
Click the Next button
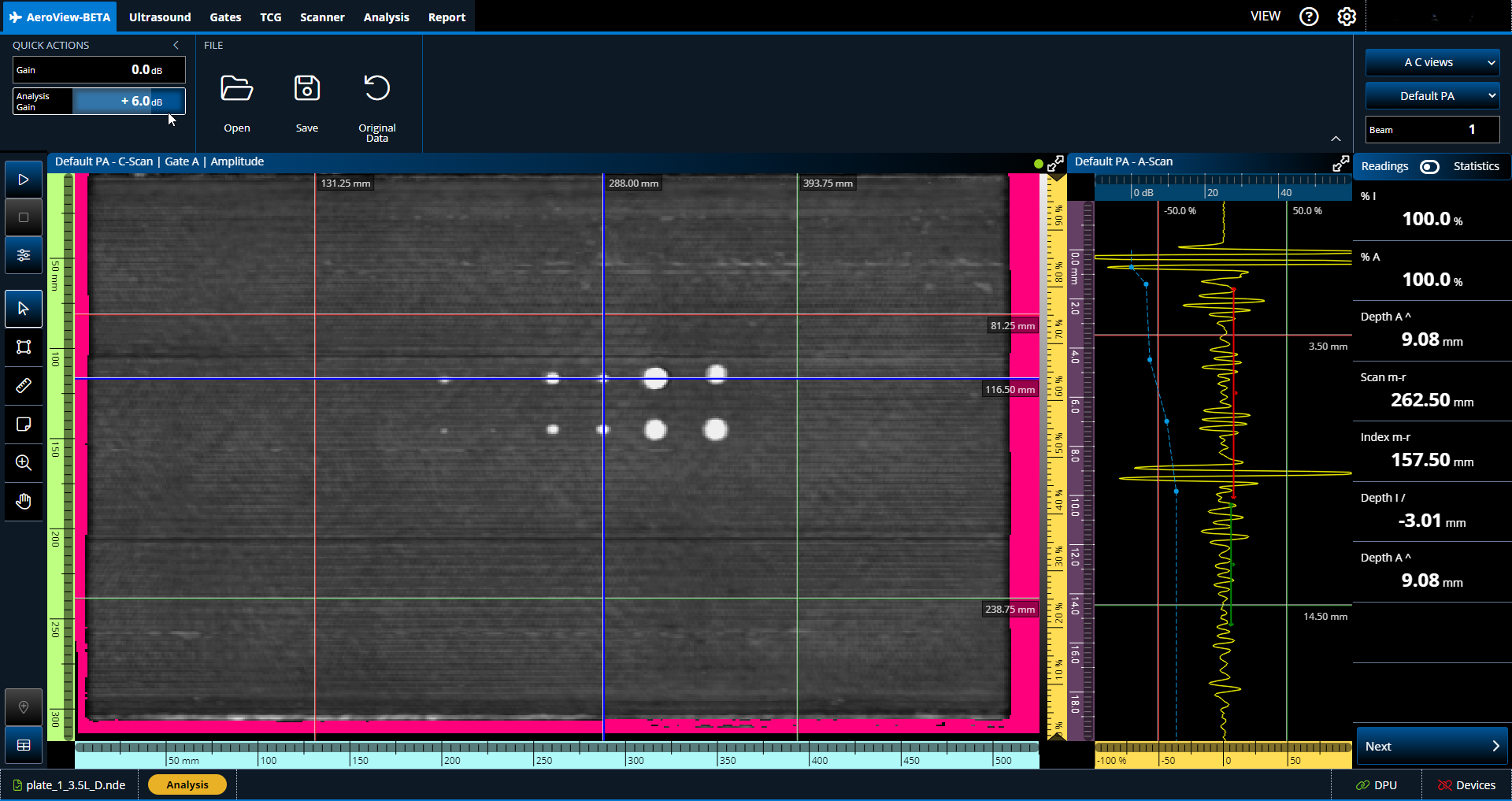point(1432,746)
